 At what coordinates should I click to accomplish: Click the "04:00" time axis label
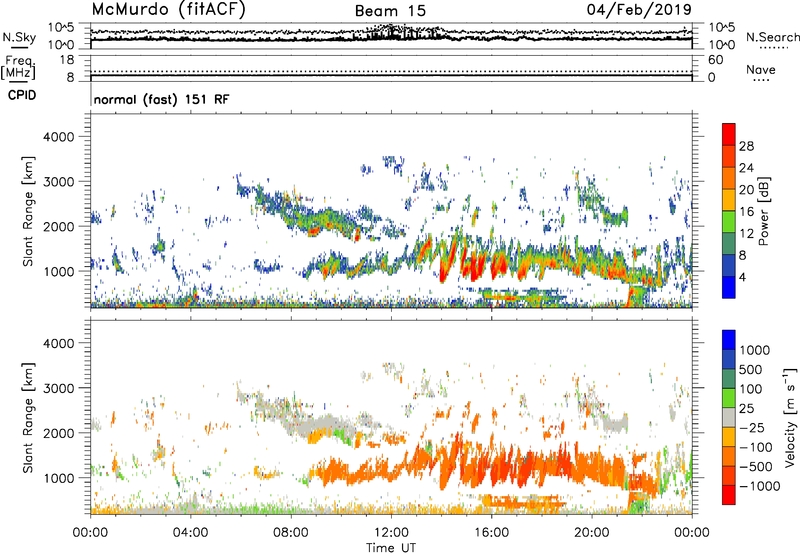tap(191, 533)
